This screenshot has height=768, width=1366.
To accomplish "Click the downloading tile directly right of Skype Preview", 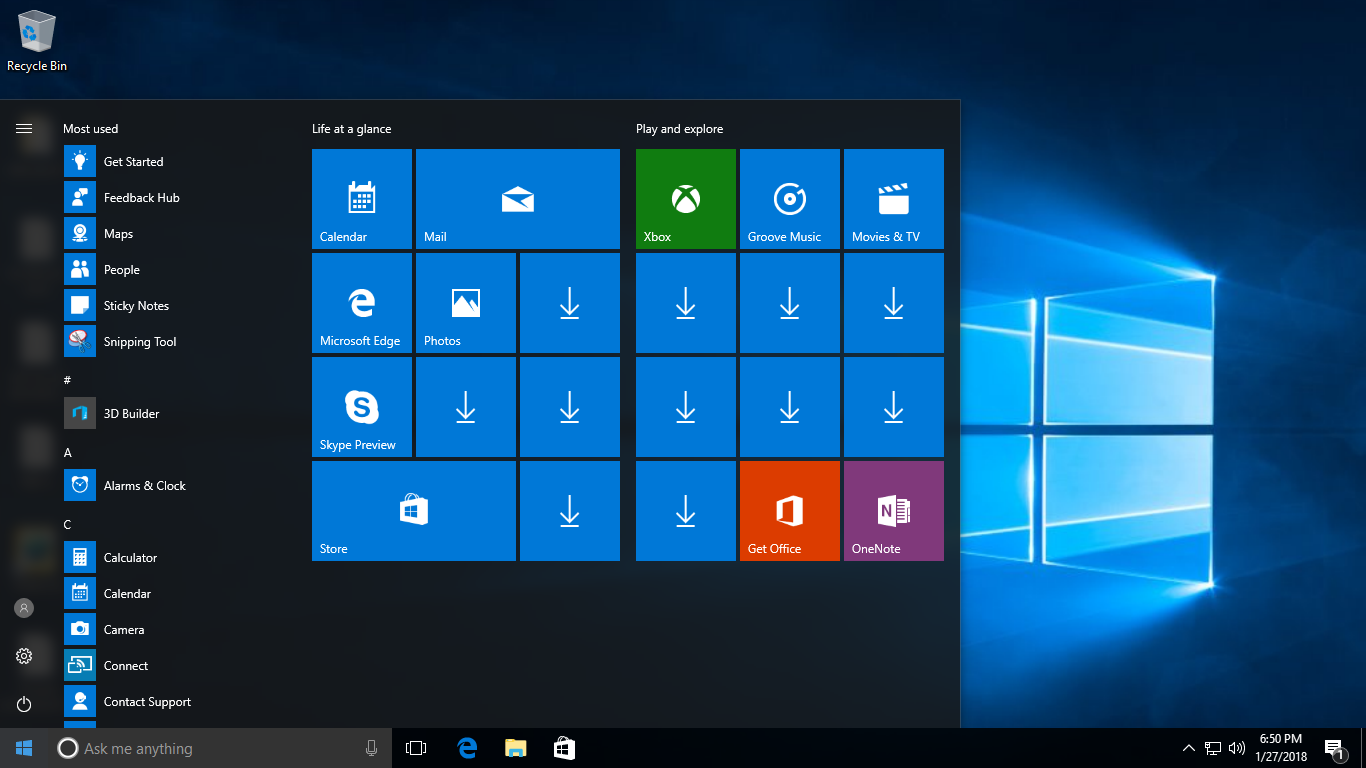I will [466, 407].
